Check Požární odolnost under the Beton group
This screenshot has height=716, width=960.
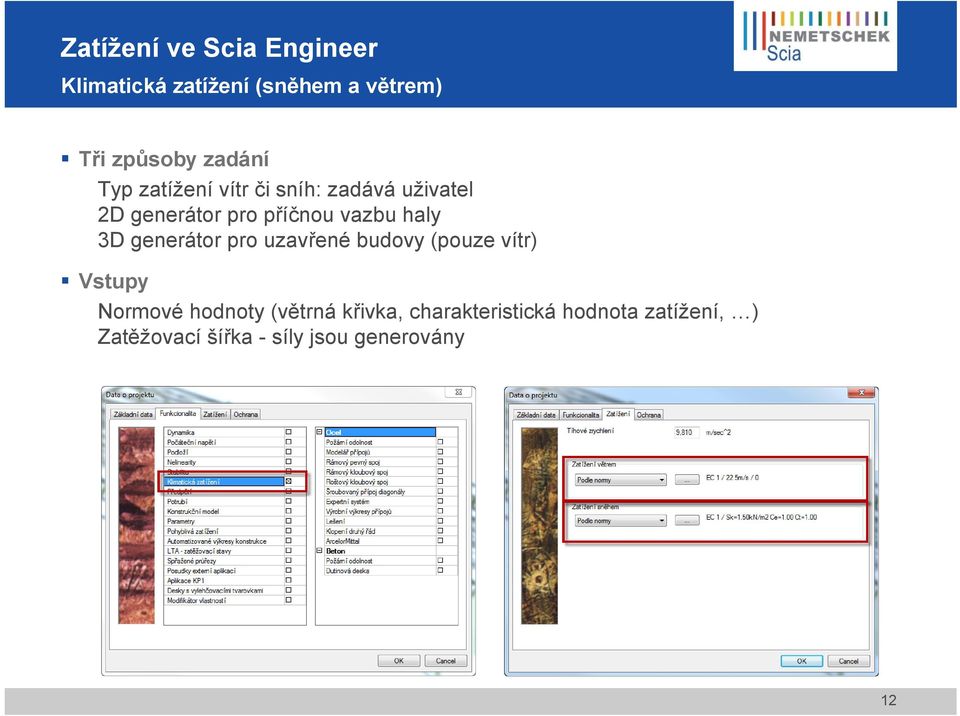(440, 560)
